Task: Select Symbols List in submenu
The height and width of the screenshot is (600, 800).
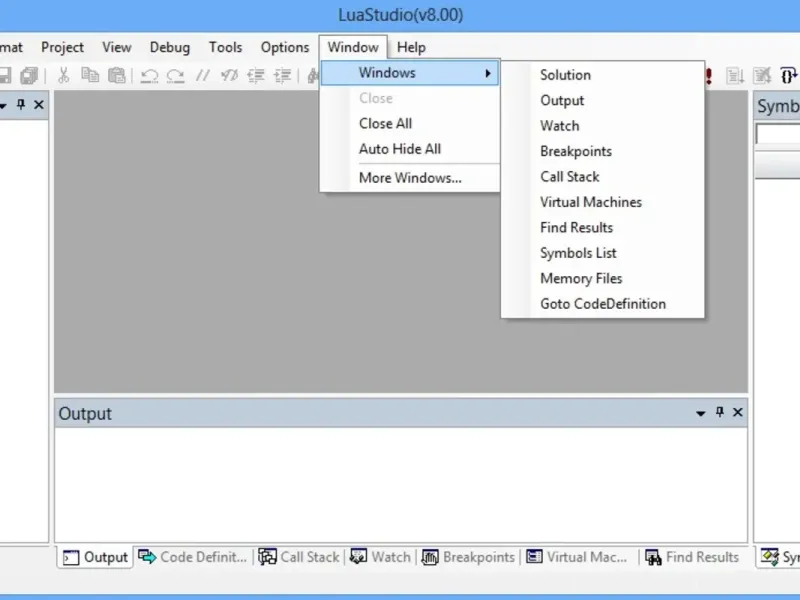Action: pos(603,253)
